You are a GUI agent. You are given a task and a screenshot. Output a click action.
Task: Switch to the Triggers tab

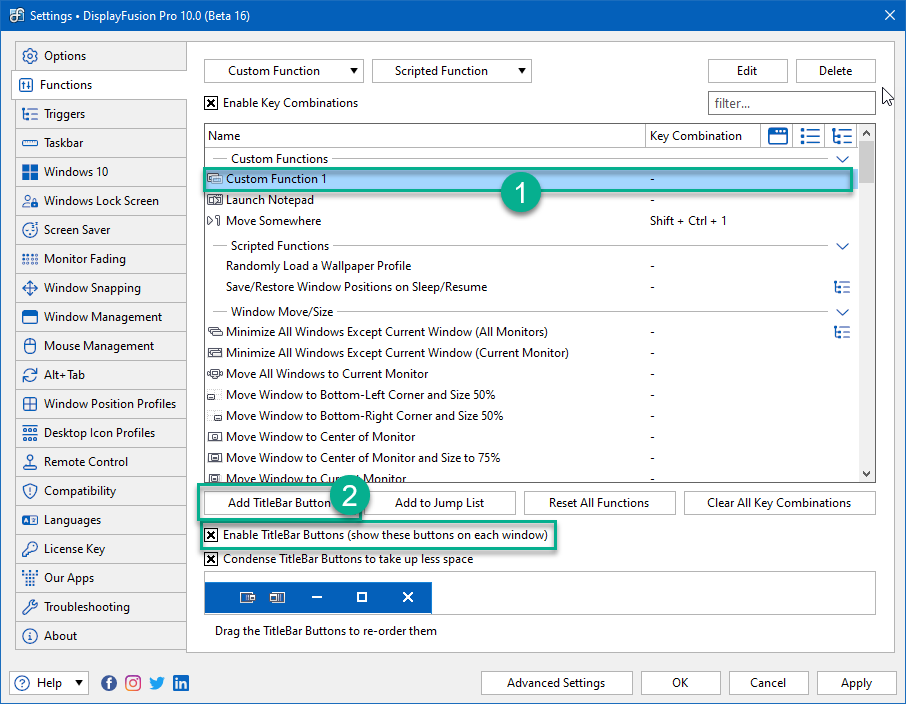click(x=101, y=114)
